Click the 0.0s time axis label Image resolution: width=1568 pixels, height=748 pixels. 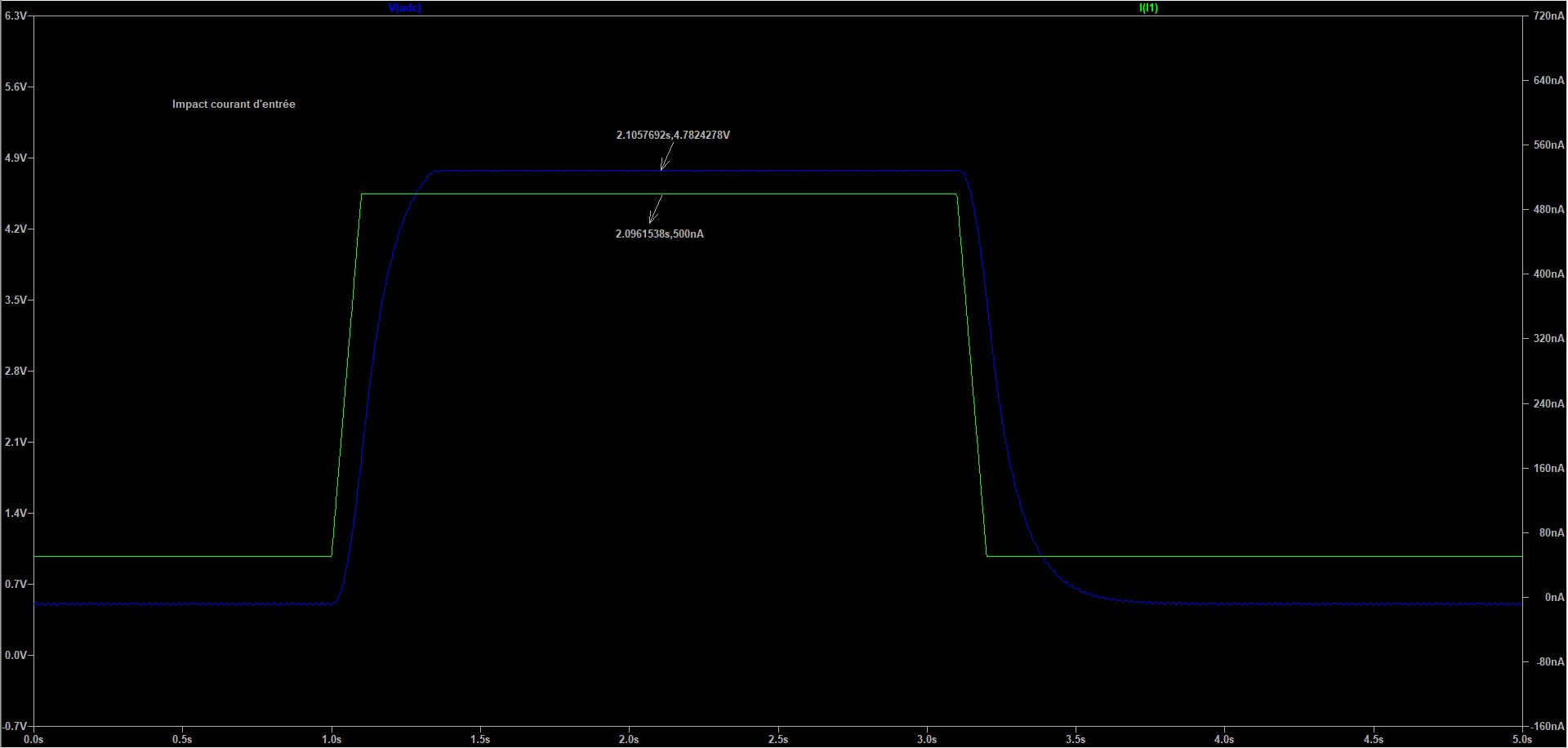[34, 740]
